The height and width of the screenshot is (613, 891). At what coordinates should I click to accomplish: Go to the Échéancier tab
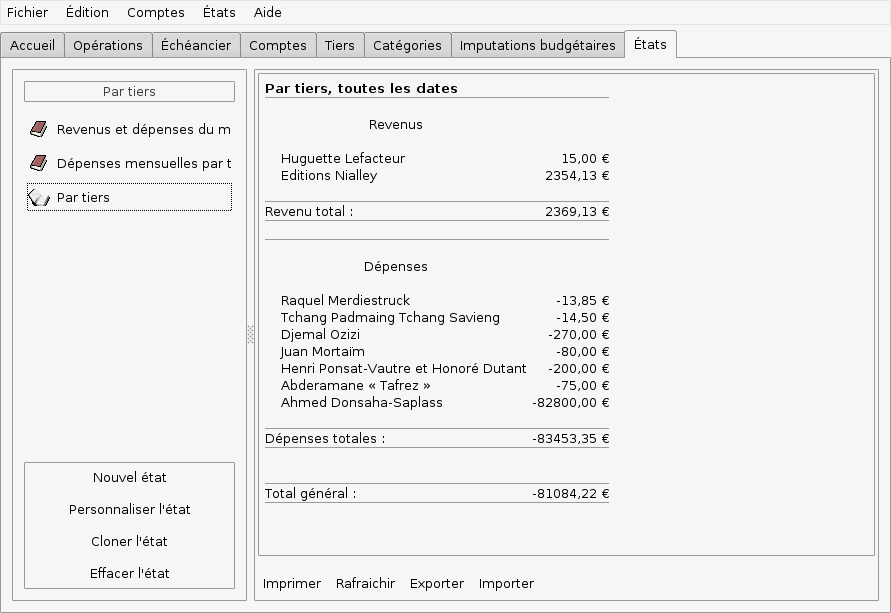[196, 45]
